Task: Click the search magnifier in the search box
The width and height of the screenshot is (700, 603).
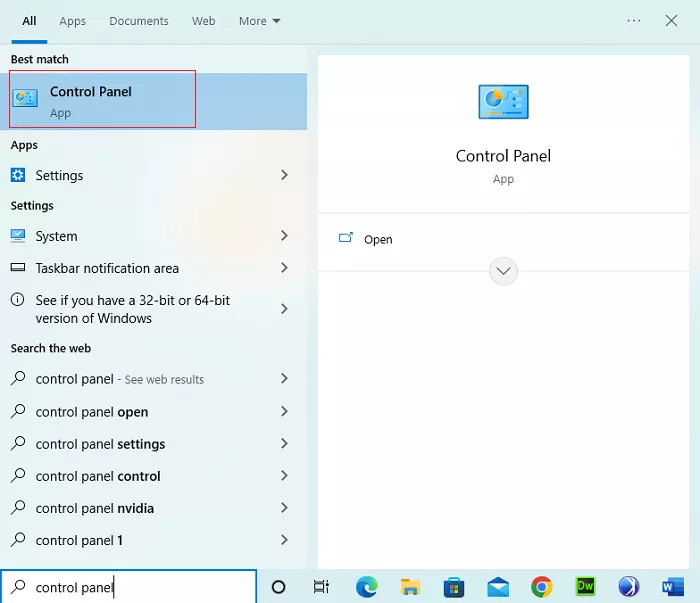Action: click(18, 586)
